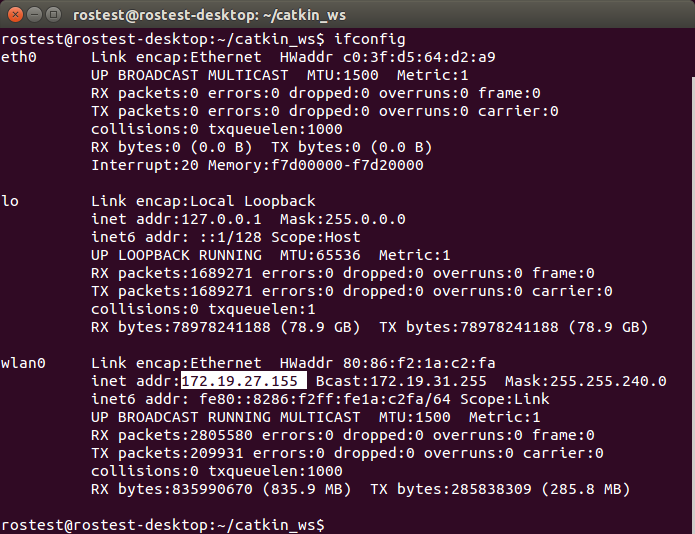Click the lo interface label
The height and width of the screenshot is (534, 695).
(10, 201)
